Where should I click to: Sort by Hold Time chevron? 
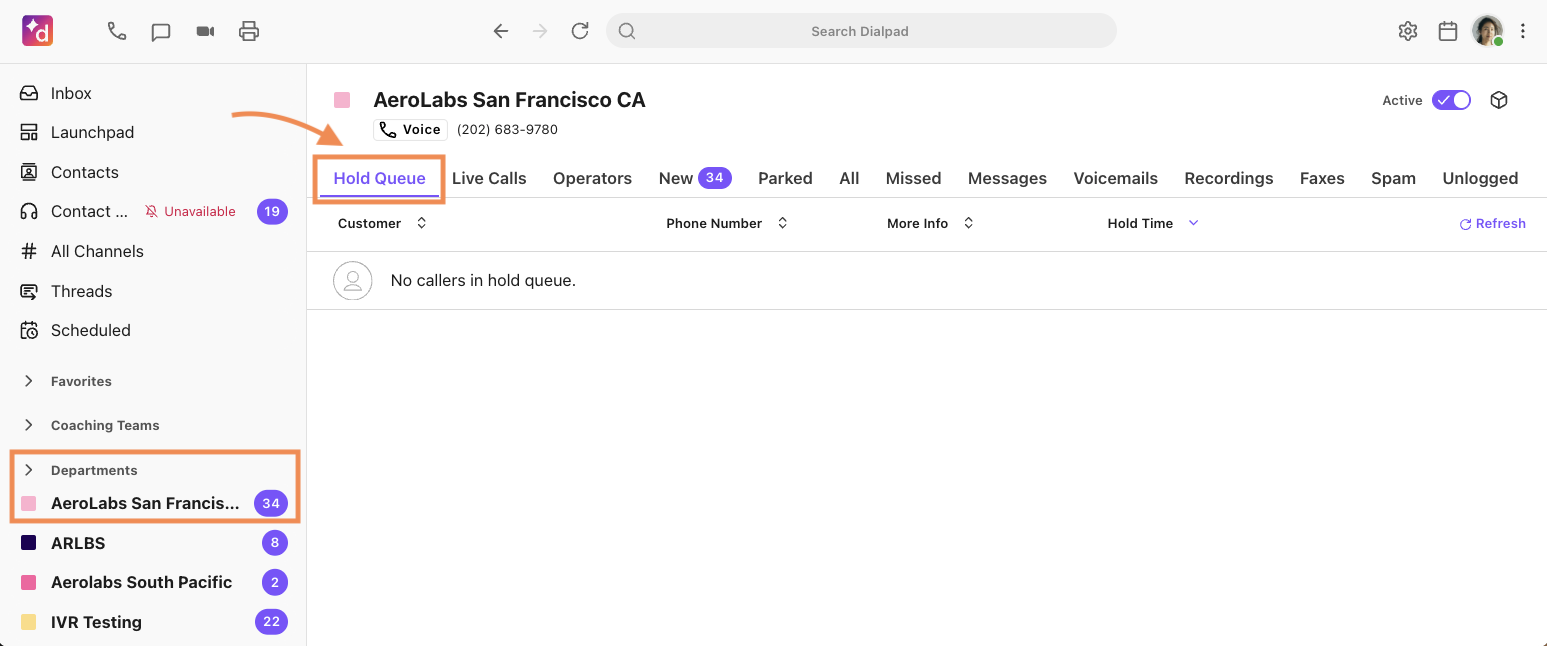point(1193,223)
